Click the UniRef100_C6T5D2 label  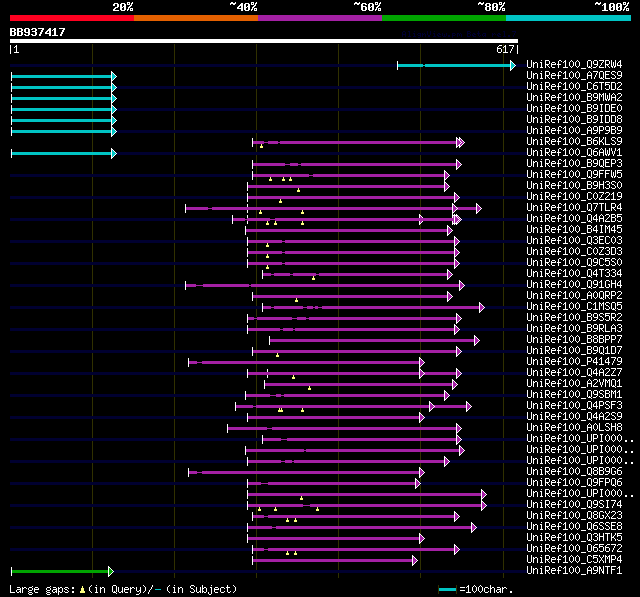coord(574,87)
